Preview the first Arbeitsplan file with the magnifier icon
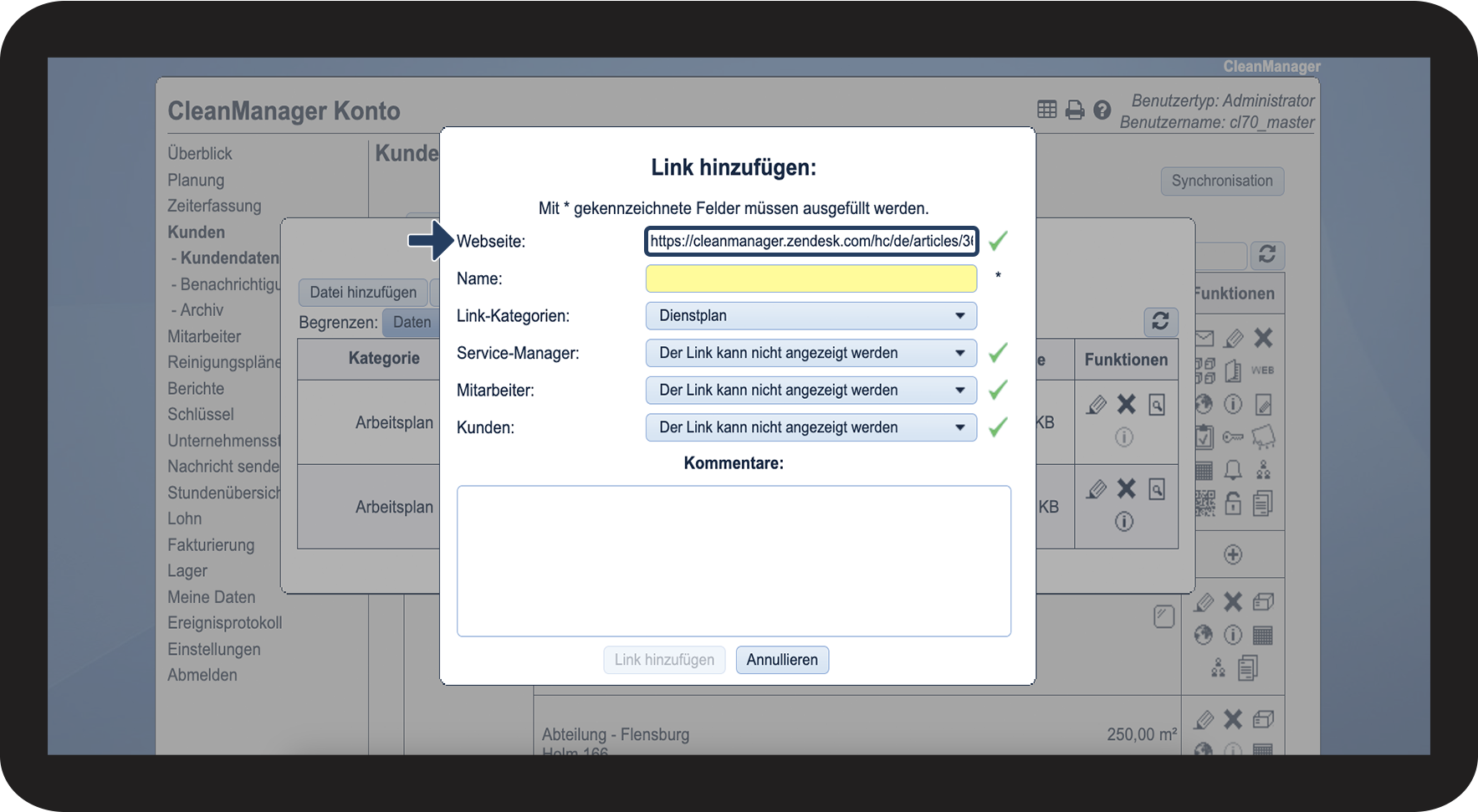1478x812 pixels. tap(1157, 405)
